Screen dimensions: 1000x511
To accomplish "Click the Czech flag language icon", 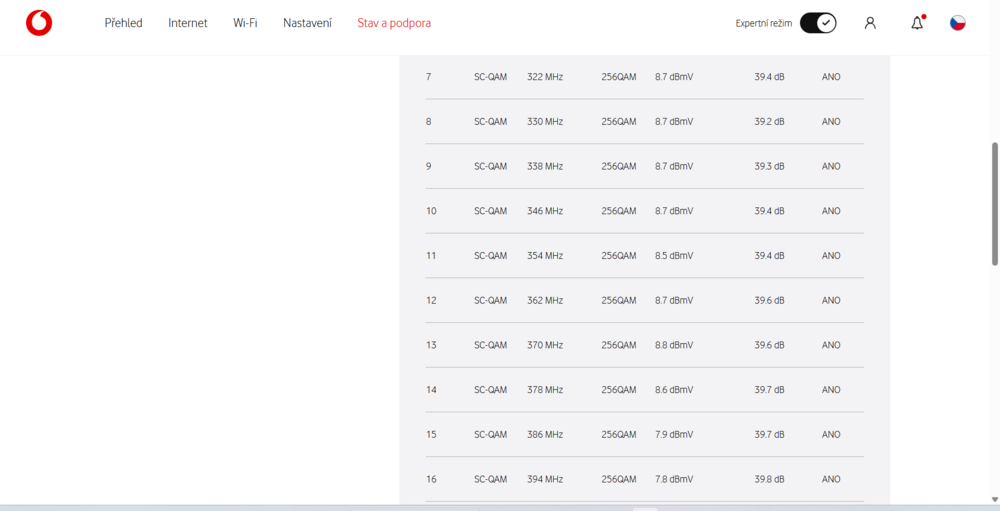I will 957,23.
